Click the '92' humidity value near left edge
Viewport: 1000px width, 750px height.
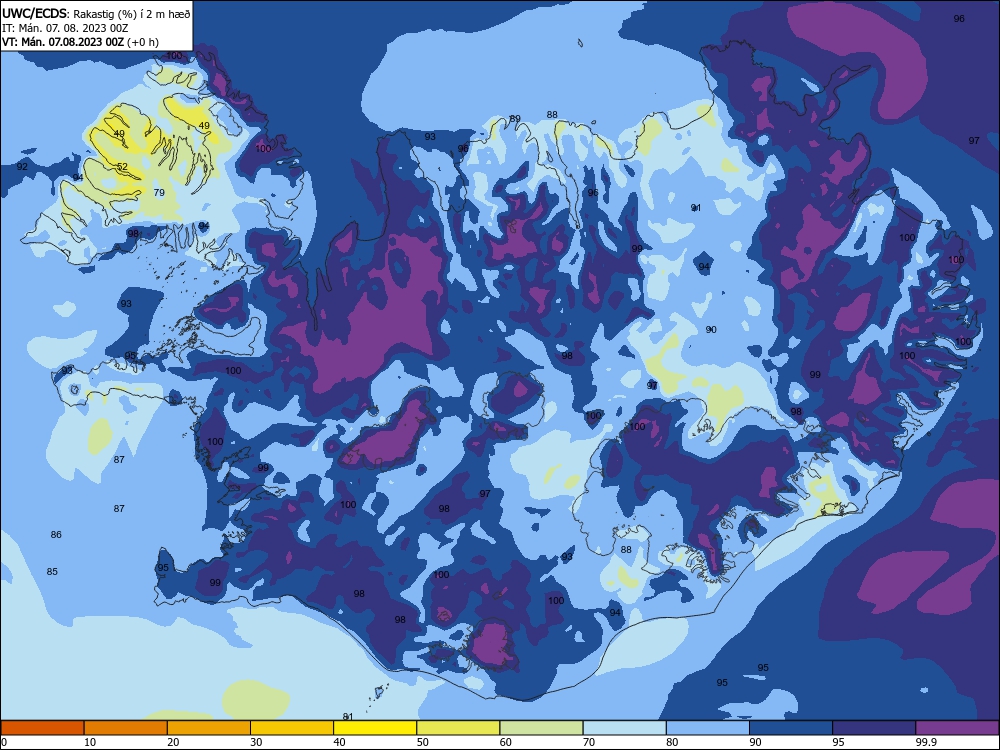click(22, 166)
